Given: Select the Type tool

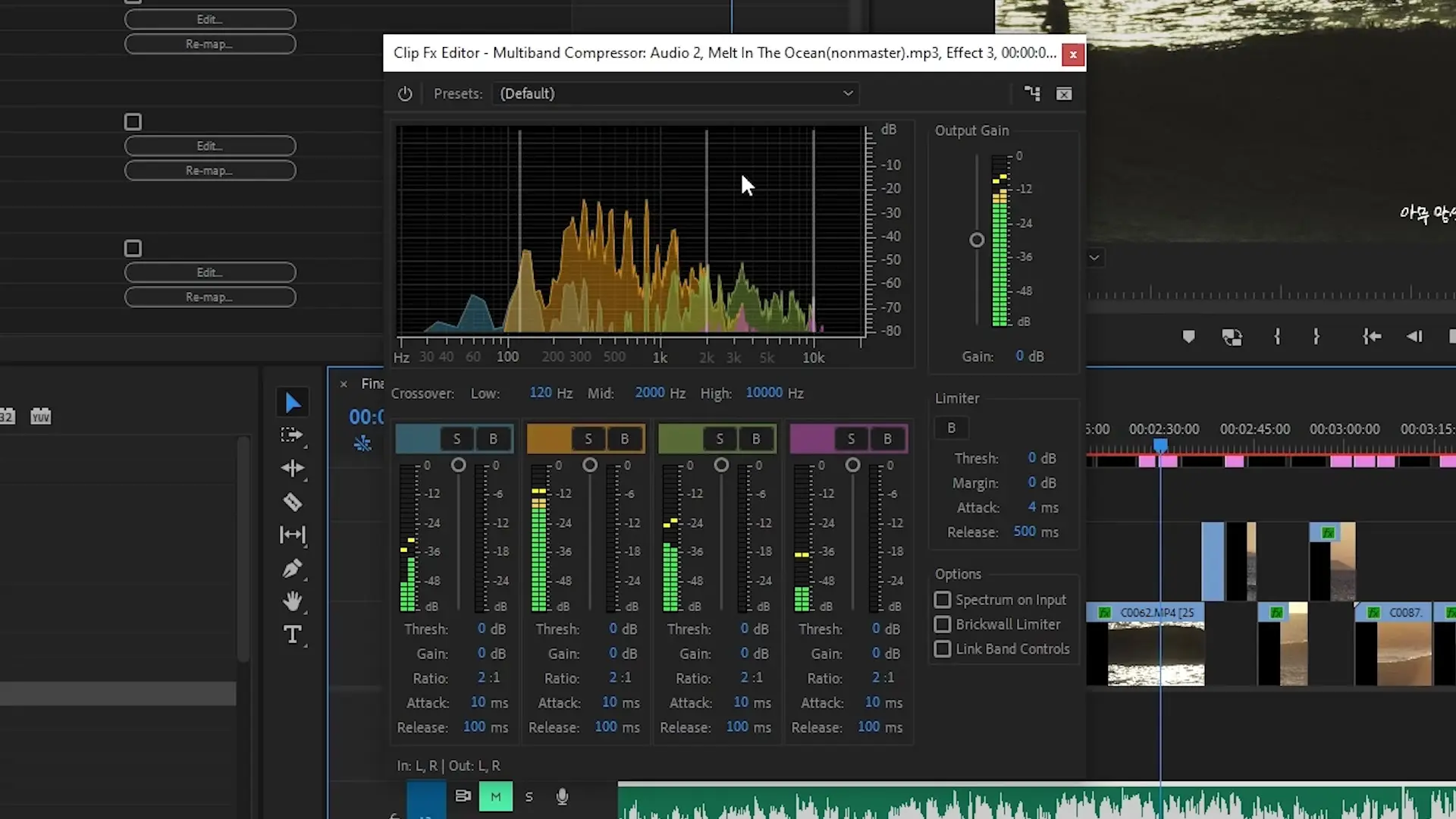Looking at the screenshot, I should point(292,635).
